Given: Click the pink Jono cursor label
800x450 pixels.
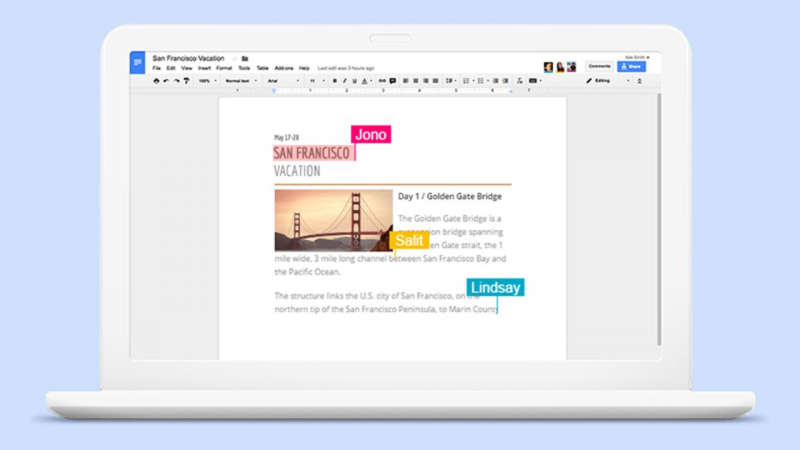Looking at the screenshot, I should point(371,134).
